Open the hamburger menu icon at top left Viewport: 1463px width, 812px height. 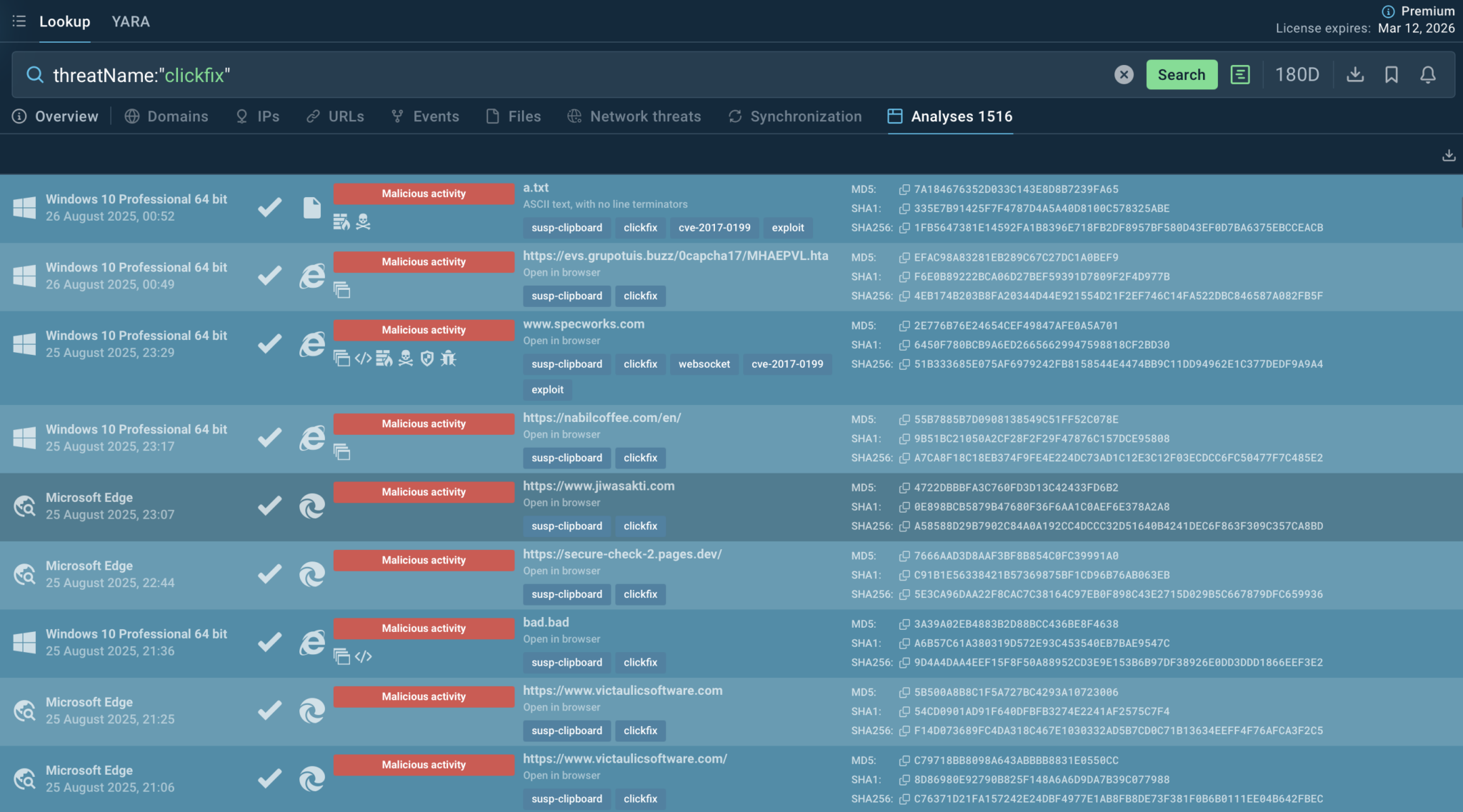point(19,21)
